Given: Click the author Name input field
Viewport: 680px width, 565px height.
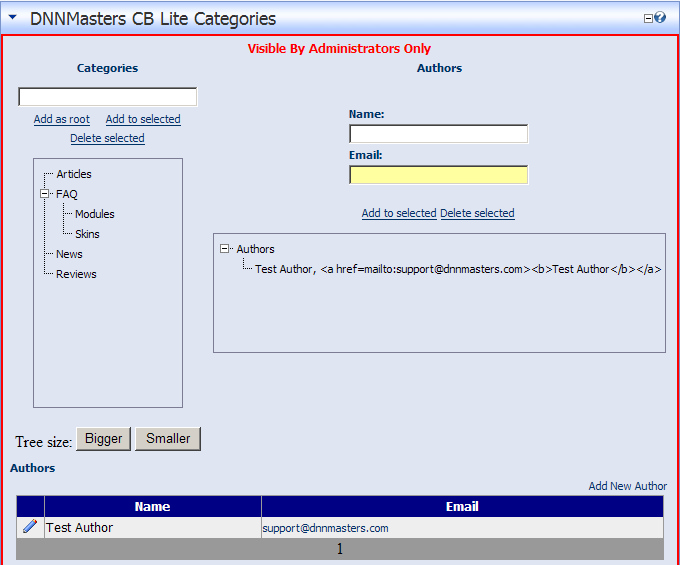Looking at the screenshot, I should [438, 134].
